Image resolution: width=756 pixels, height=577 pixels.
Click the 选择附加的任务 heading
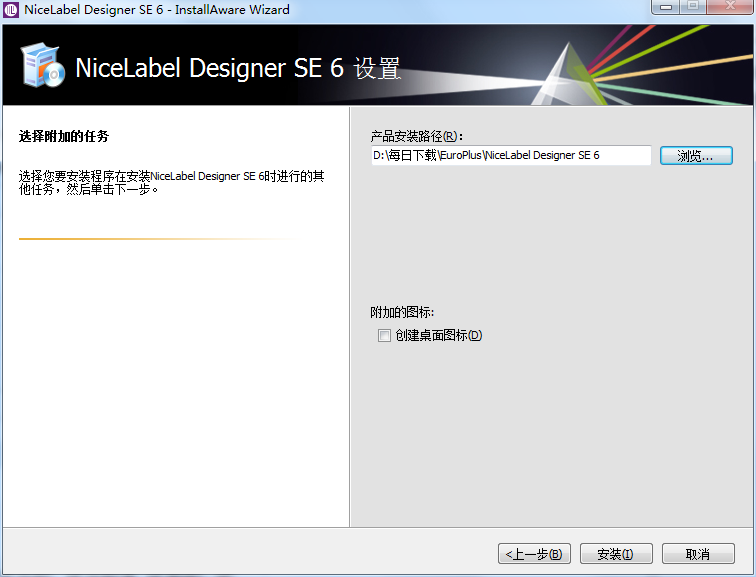point(63,136)
